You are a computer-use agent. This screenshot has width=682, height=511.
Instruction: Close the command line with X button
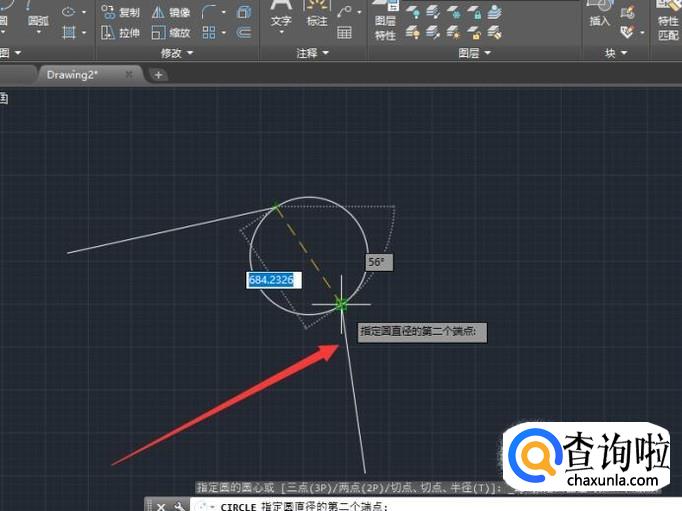pyautogui.click(x=161, y=506)
